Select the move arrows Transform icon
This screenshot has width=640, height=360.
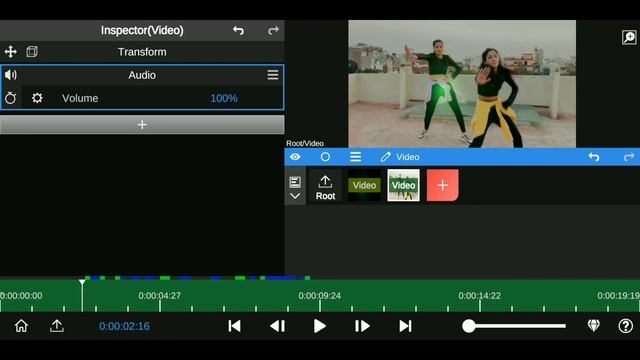[x=10, y=52]
